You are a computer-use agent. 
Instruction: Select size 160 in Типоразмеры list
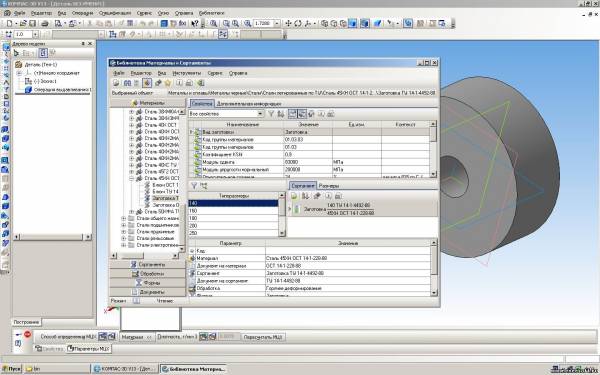coord(233,211)
